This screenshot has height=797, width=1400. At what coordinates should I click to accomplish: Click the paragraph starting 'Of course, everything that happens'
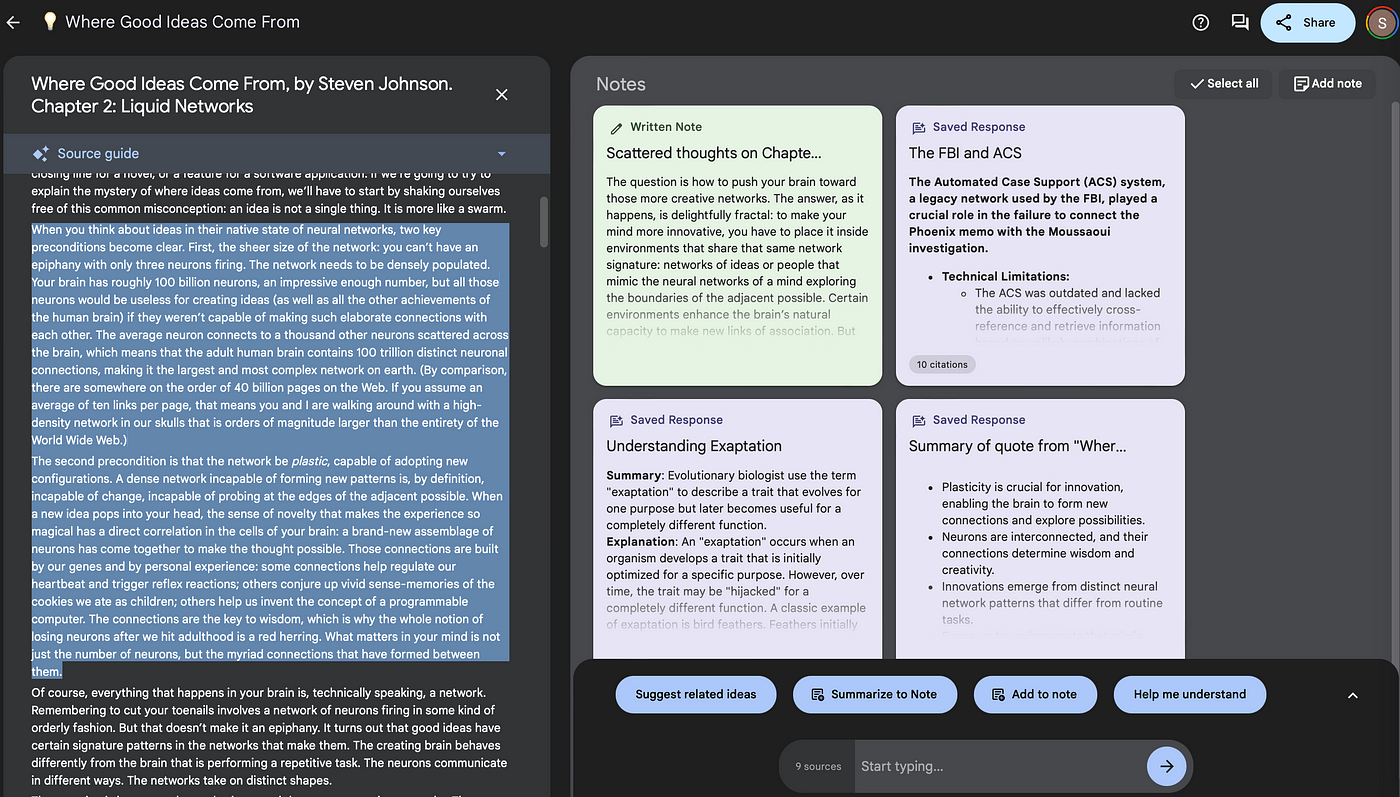[x=270, y=736]
